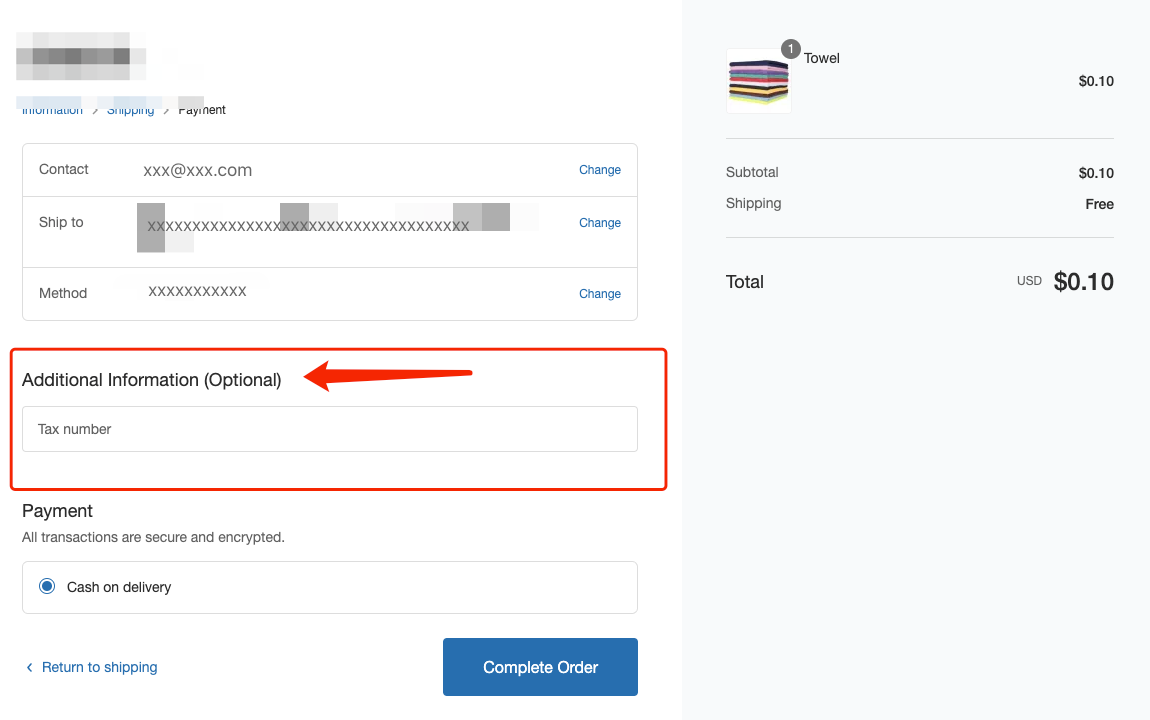Click the quantity badge on the towel image
The height and width of the screenshot is (720, 1150).
(791, 49)
